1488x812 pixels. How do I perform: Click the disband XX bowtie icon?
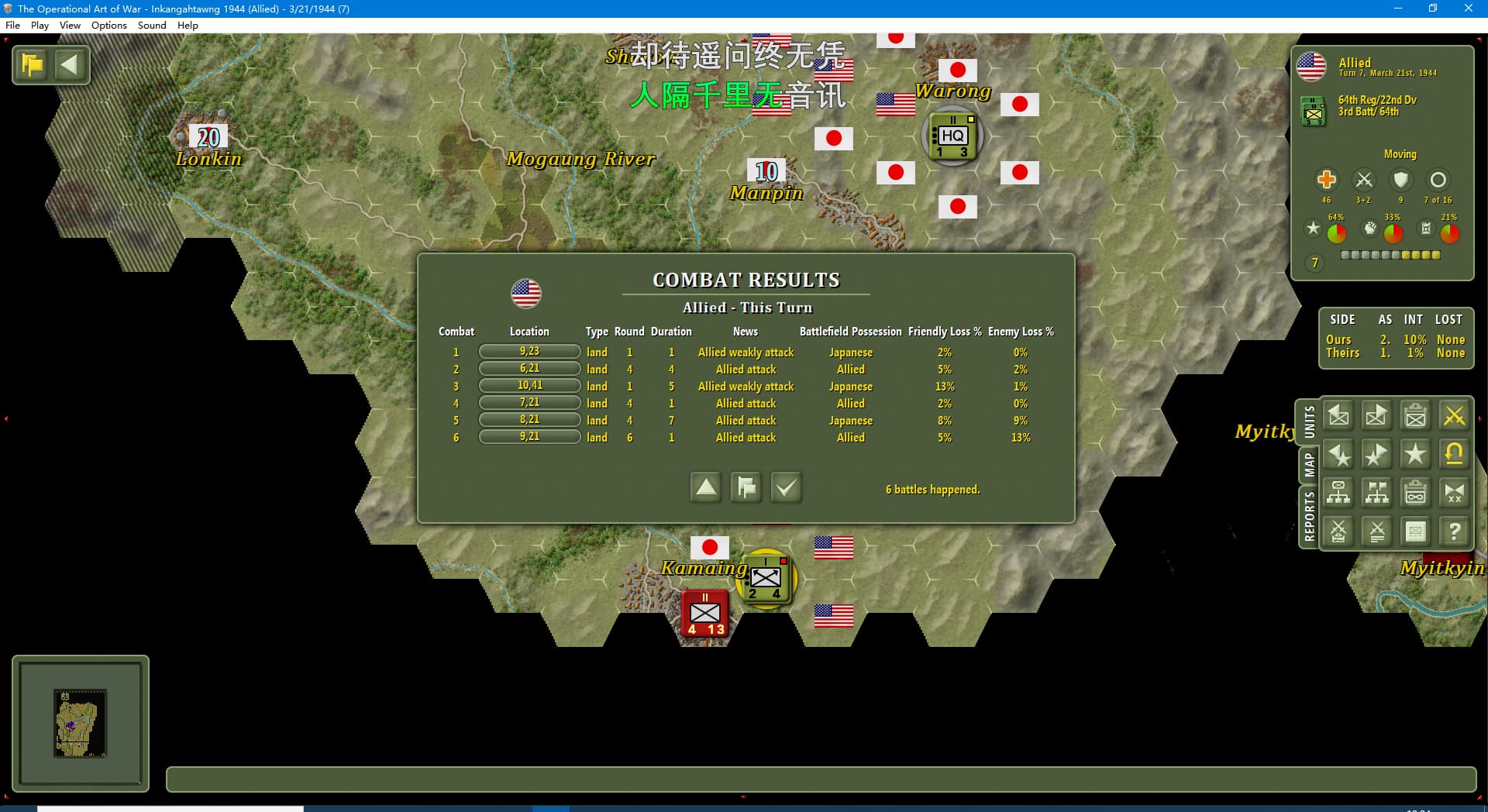pos(1455,493)
